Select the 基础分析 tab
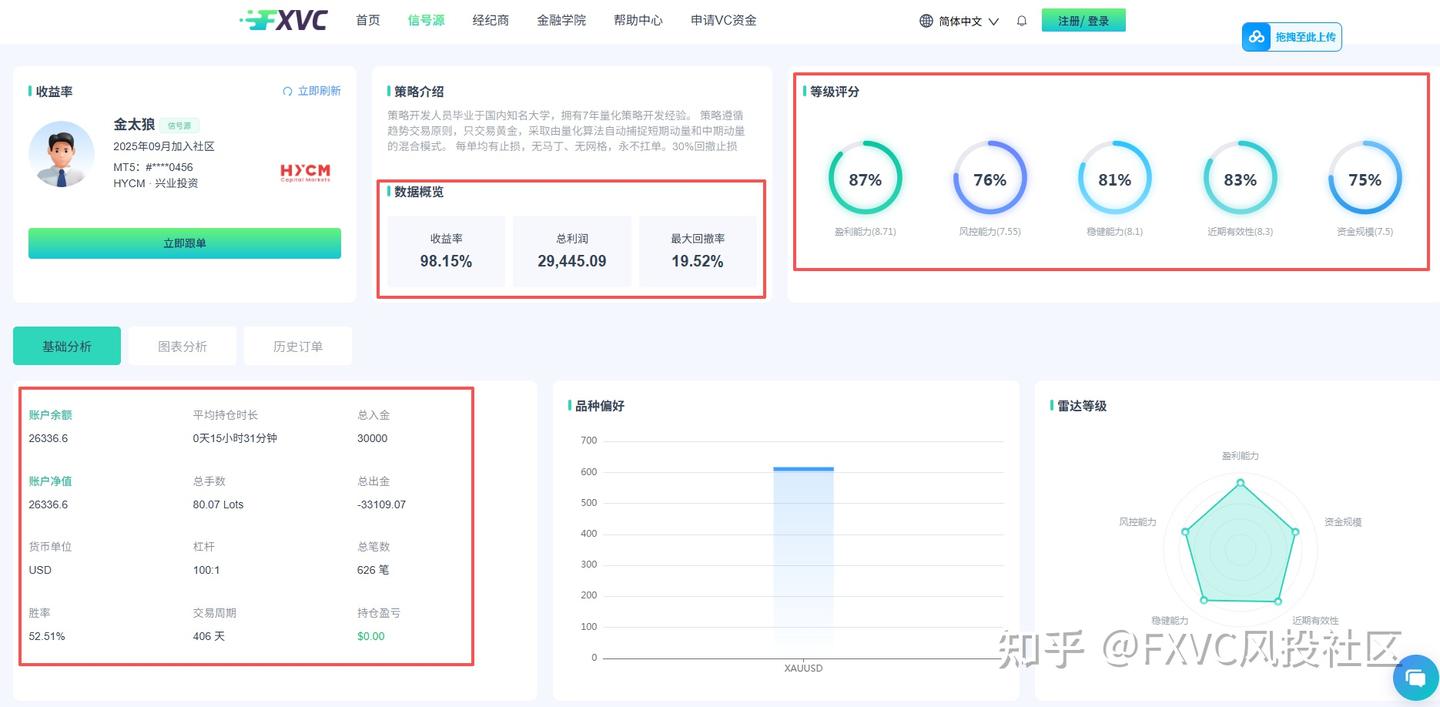Viewport: 1440px width, 707px height. pos(66,345)
